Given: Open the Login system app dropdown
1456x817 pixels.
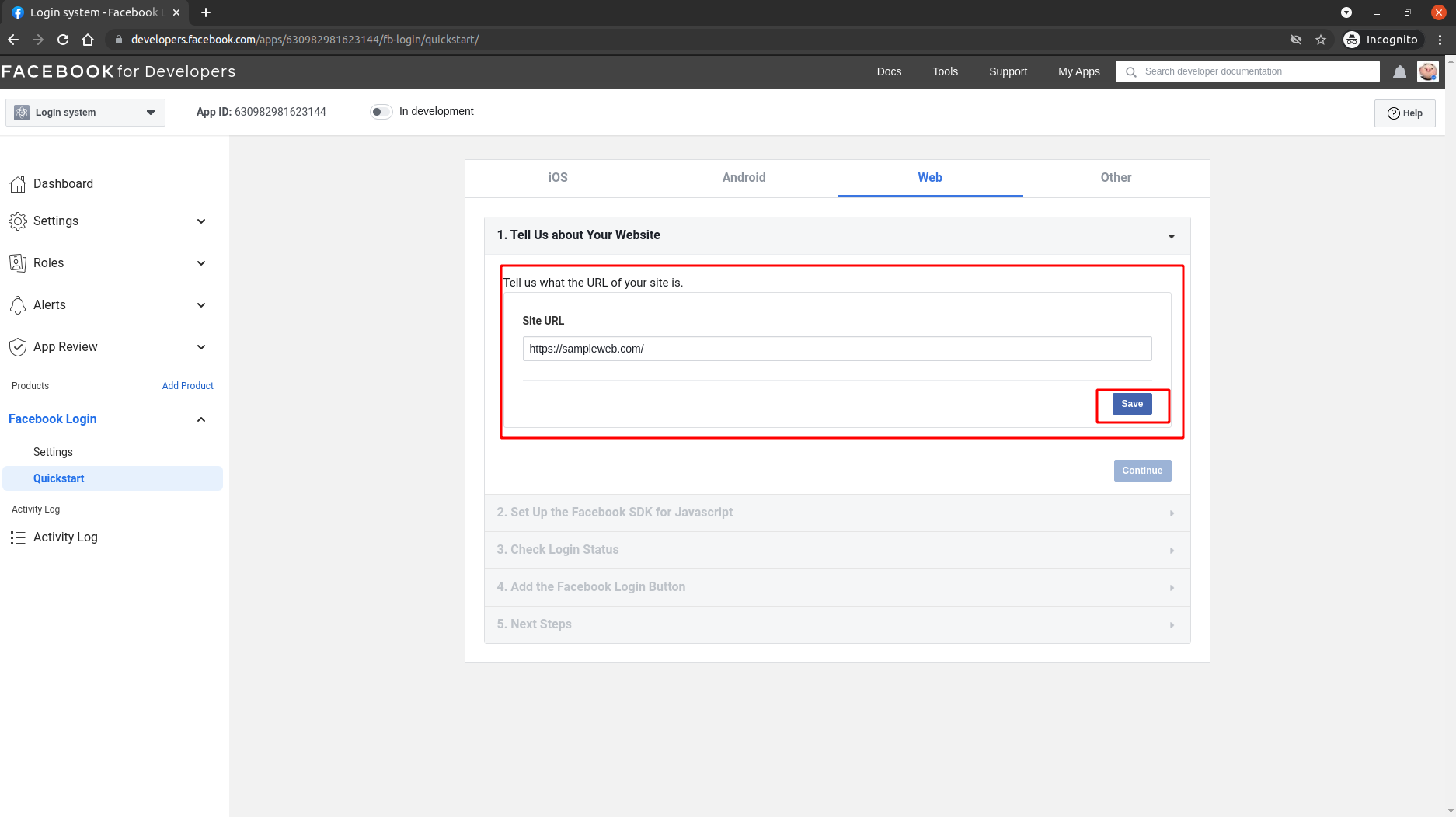Looking at the screenshot, I should tap(85, 113).
